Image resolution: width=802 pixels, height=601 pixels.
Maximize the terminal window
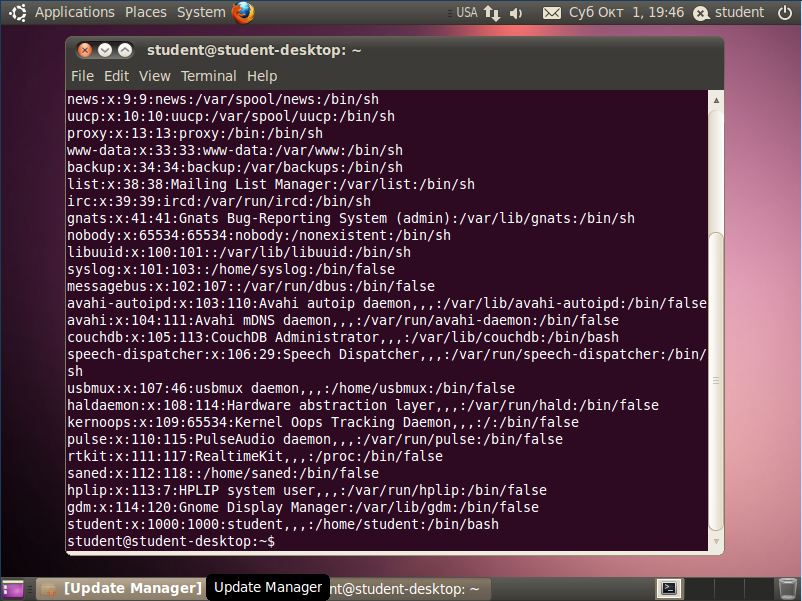click(x=125, y=50)
